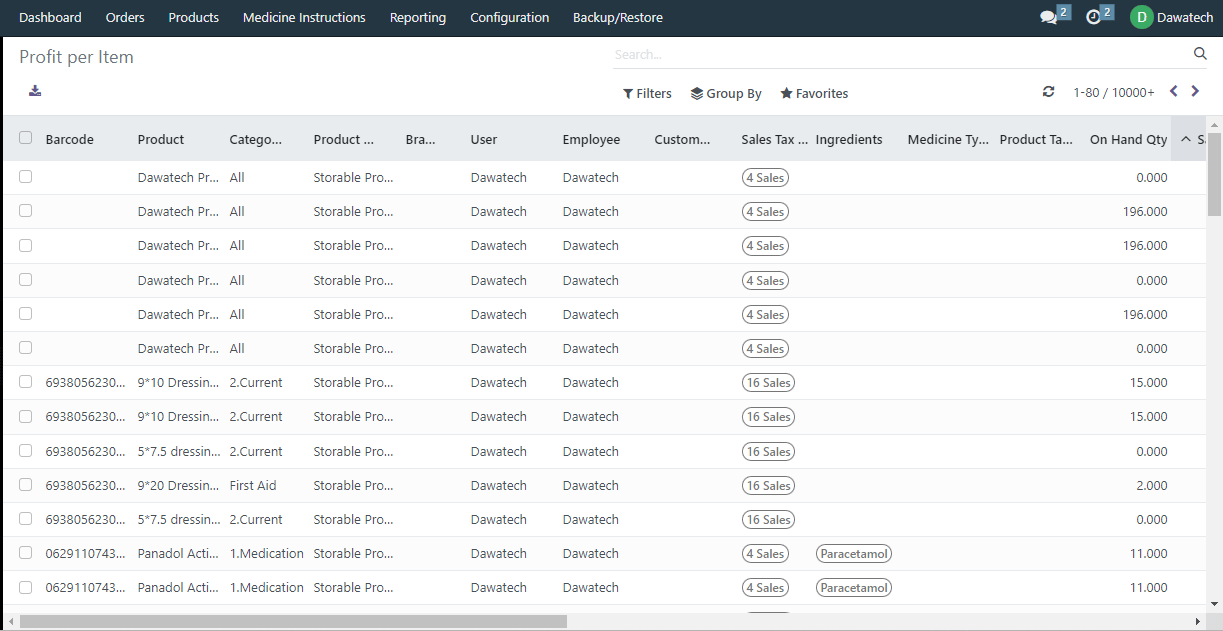Check the checkbox for first 5*7.5 dressin... row

pos(25,450)
